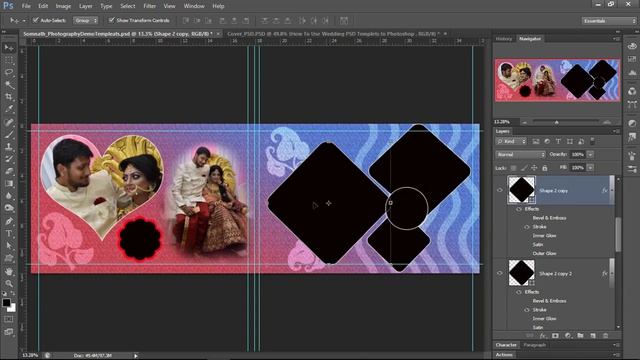
Task: Select the Zoom tool
Action: (x=9, y=284)
